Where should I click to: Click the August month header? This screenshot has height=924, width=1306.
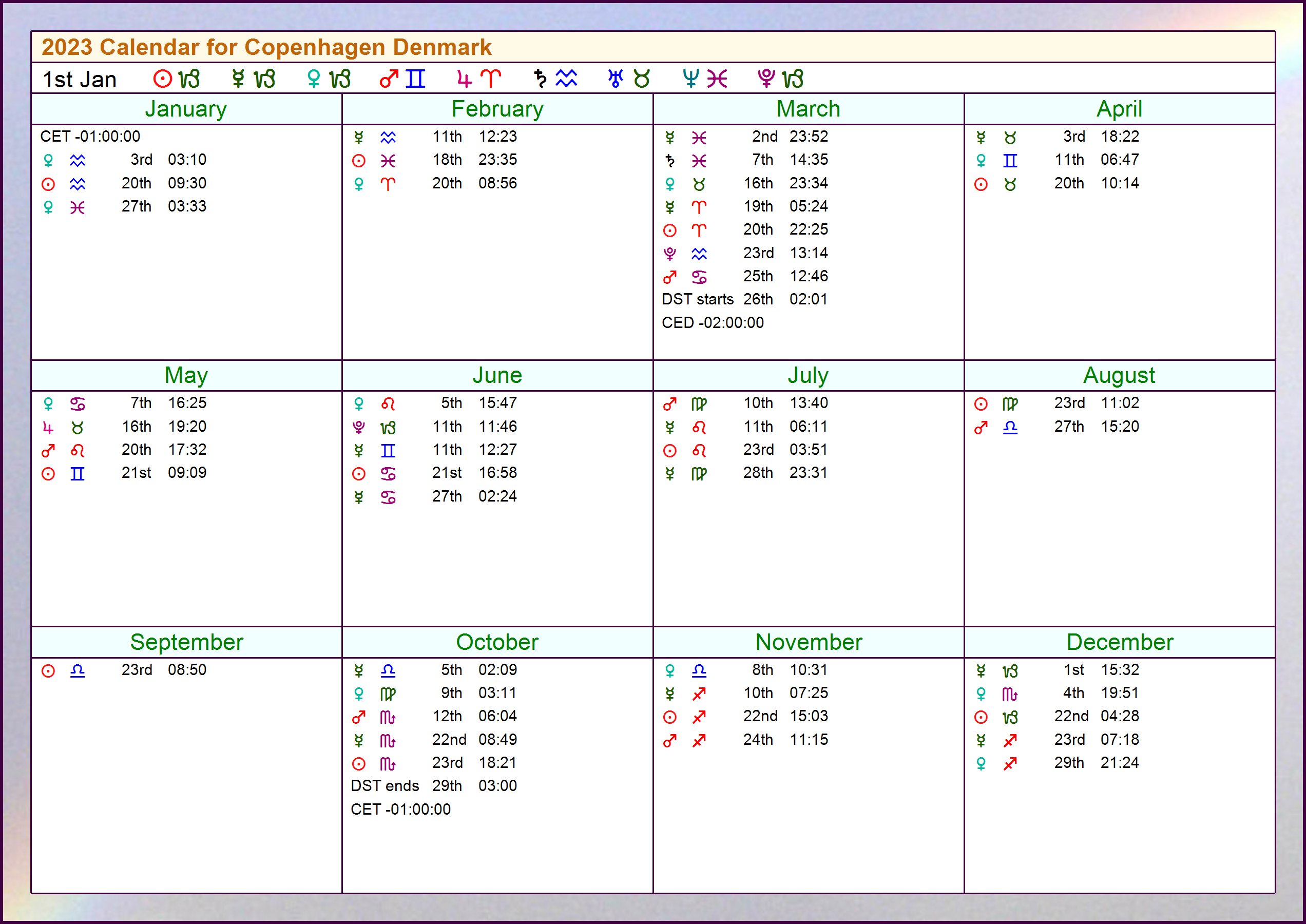tap(1119, 376)
